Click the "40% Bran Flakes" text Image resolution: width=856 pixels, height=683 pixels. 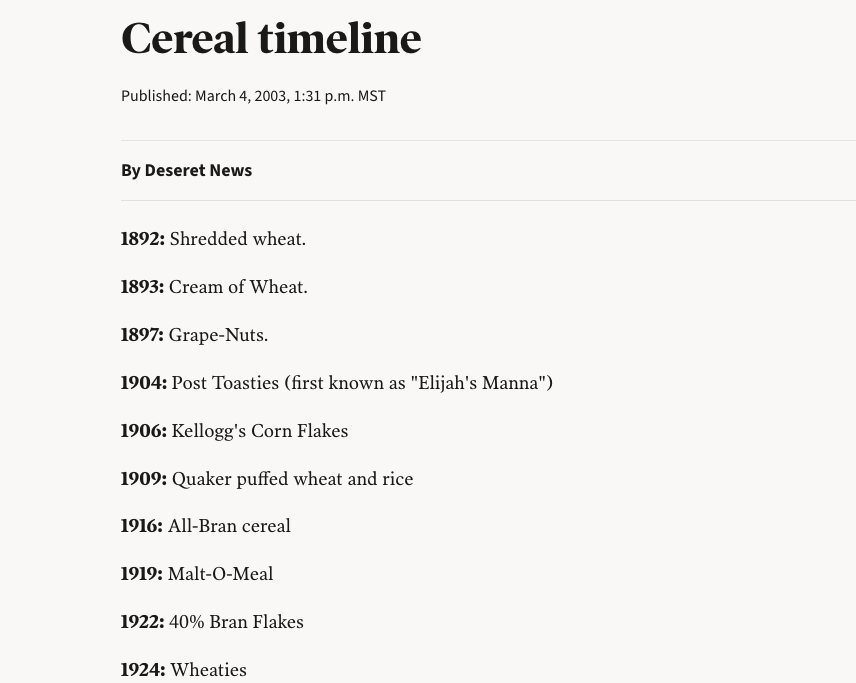click(x=236, y=622)
